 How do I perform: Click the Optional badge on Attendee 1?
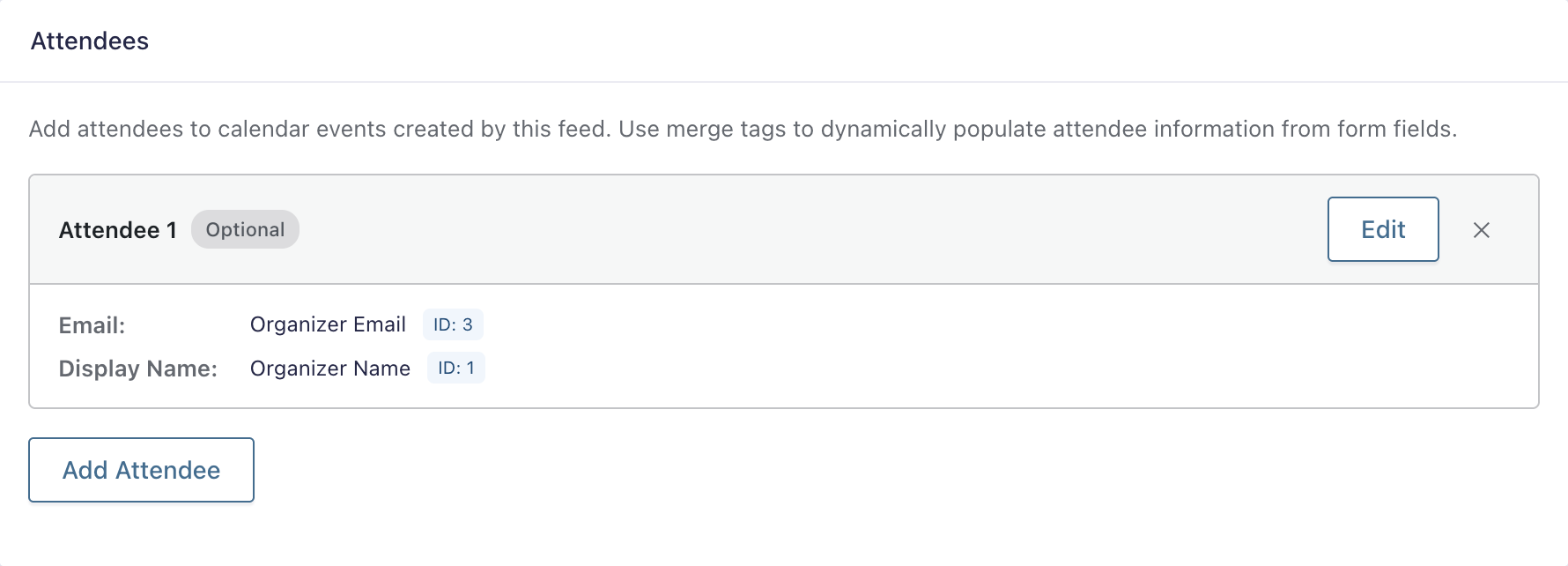pos(245,229)
